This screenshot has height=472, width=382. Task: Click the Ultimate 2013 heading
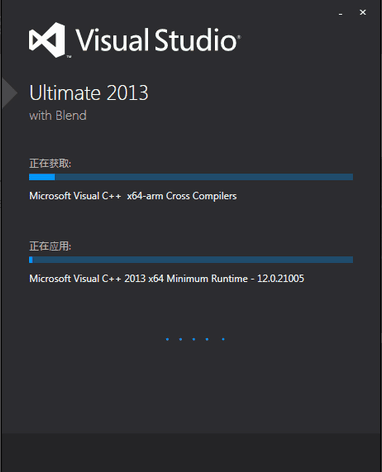coord(89,93)
